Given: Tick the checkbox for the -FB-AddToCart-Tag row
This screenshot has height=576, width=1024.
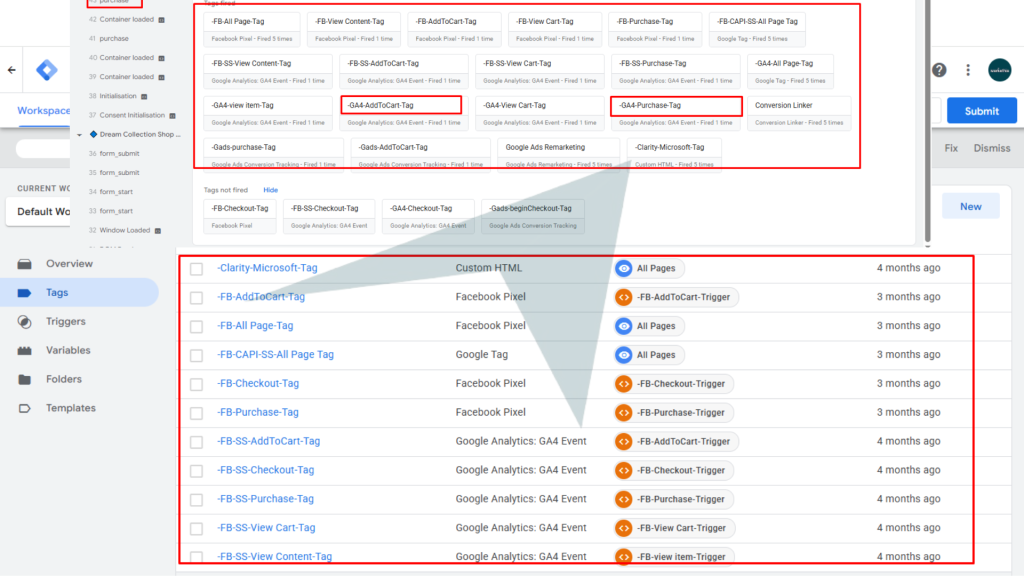Looking at the screenshot, I should 197,297.
